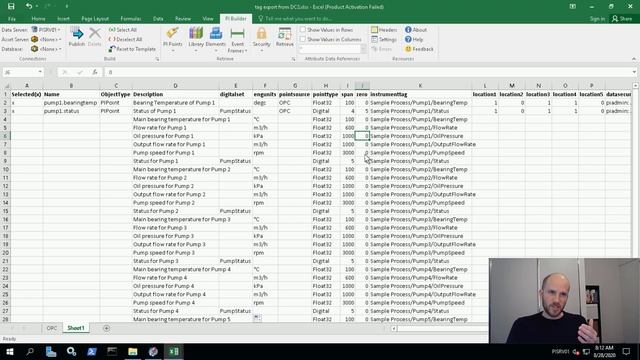Add a new sheet with plus icon
The width and height of the screenshot is (640, 360).
[x=107, y=328]
